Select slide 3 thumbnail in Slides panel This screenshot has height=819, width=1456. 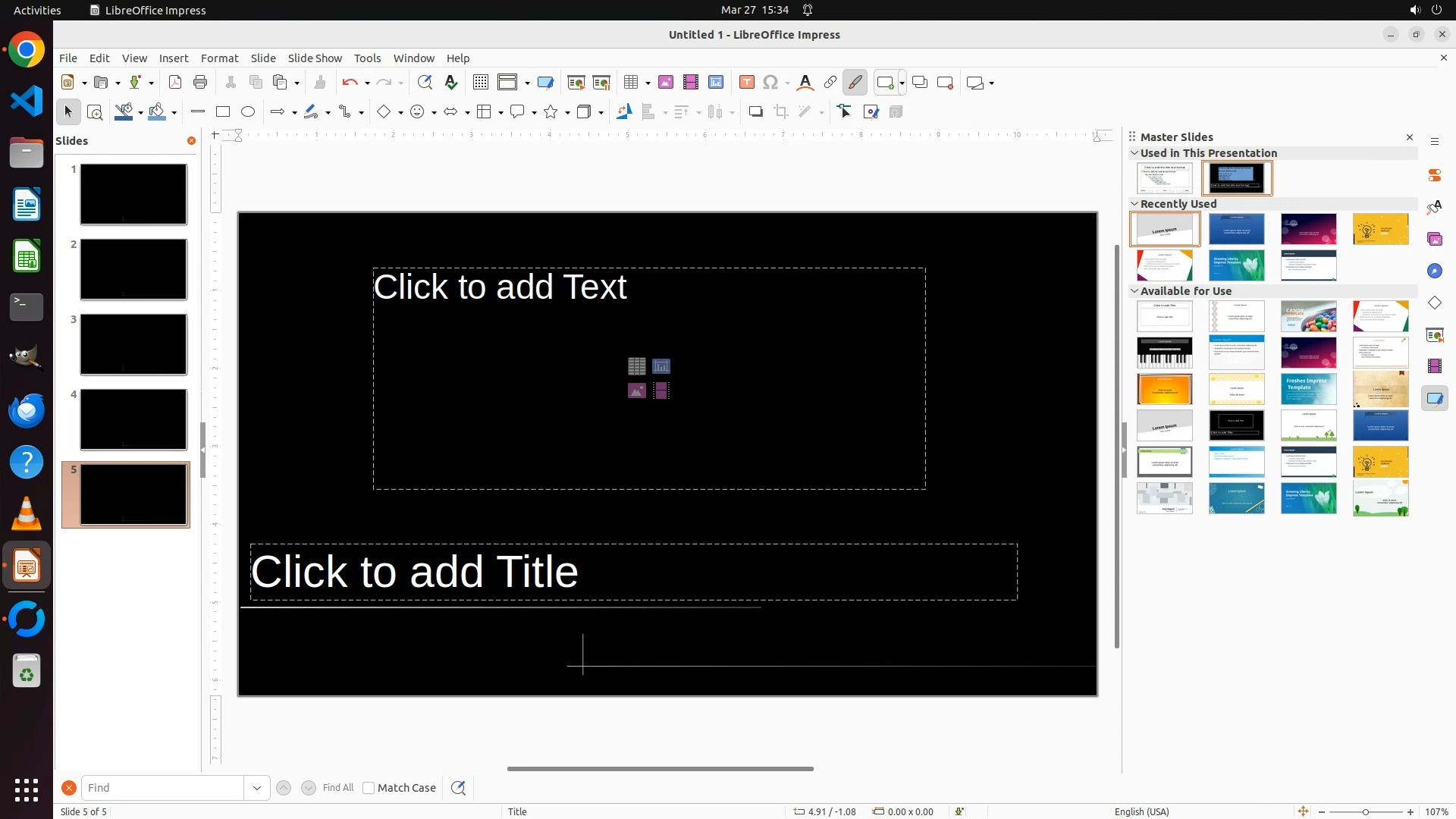coord(133,344)
